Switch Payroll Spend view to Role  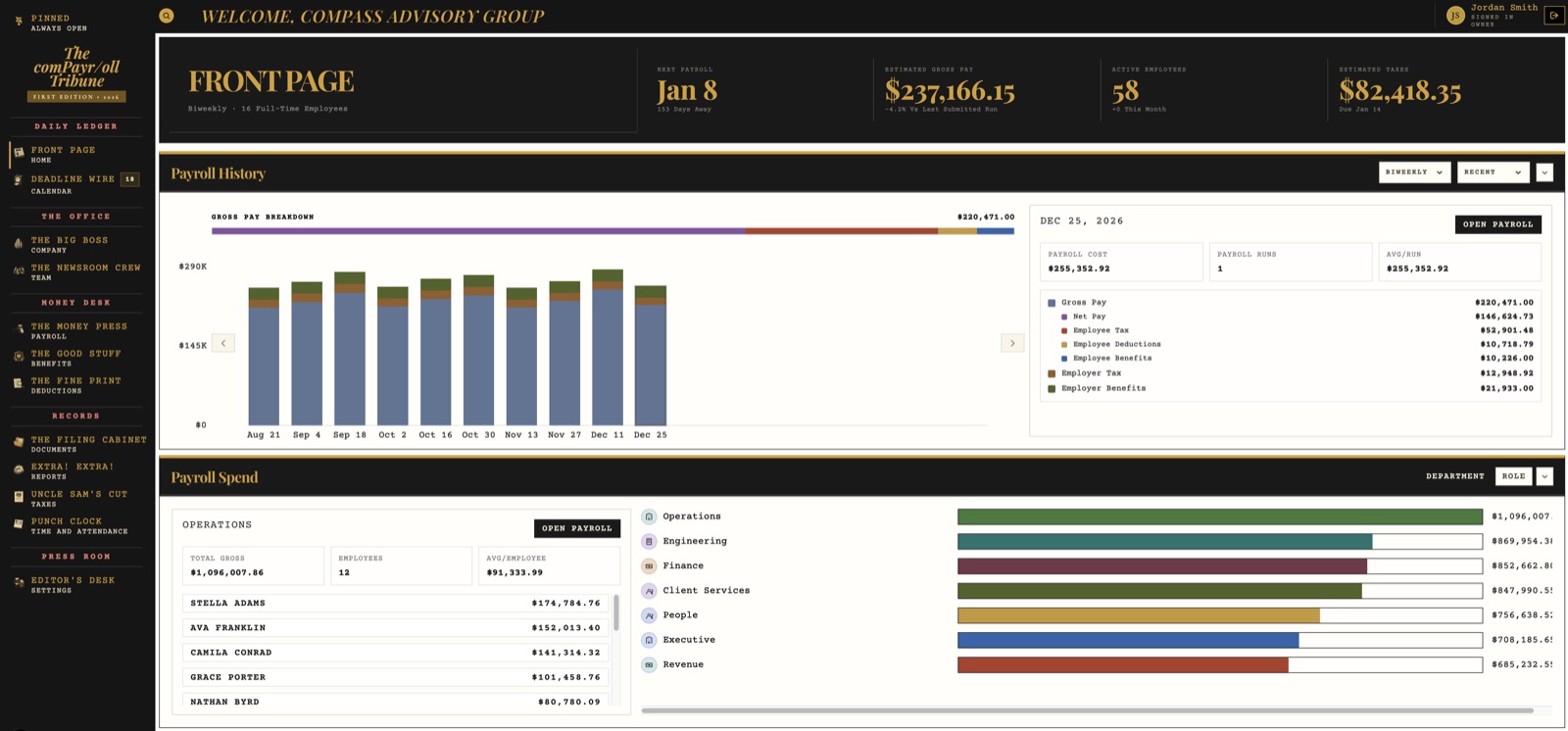1513,476
